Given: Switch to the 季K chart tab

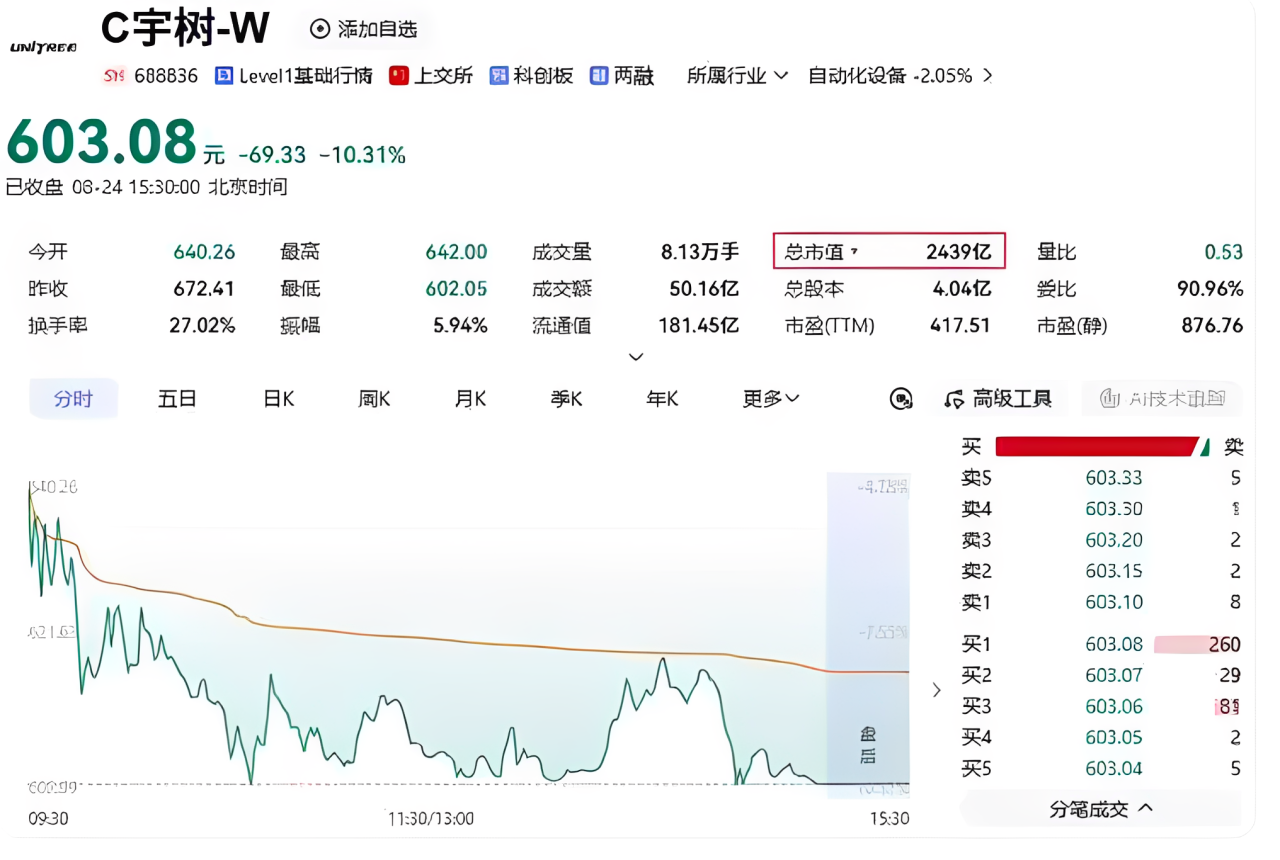Looking at the screenshot, I should (566, 399).
